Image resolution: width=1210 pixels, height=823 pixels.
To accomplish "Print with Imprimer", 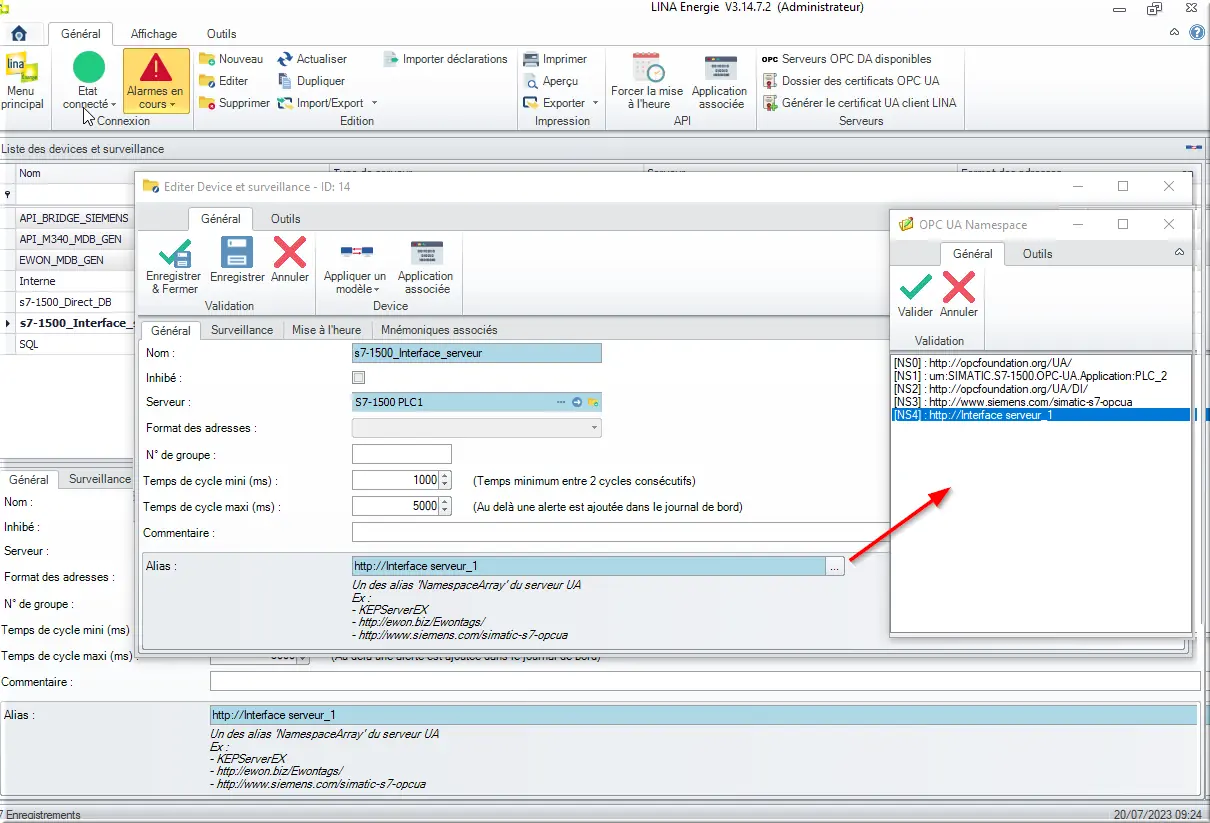I will [555, 59].
